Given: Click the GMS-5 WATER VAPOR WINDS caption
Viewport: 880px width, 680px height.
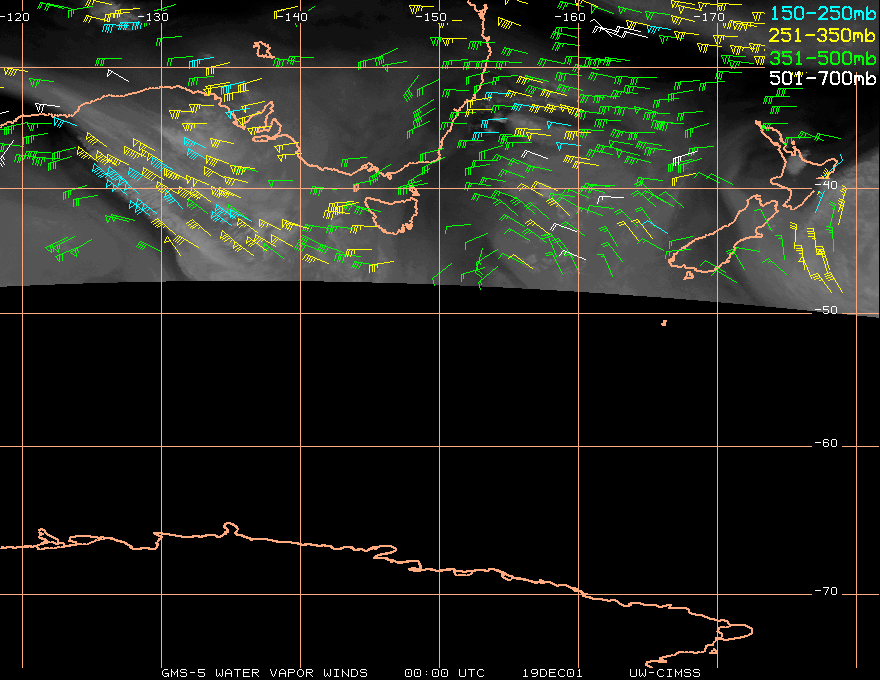Looking at the screenshot, I should 264,673.
